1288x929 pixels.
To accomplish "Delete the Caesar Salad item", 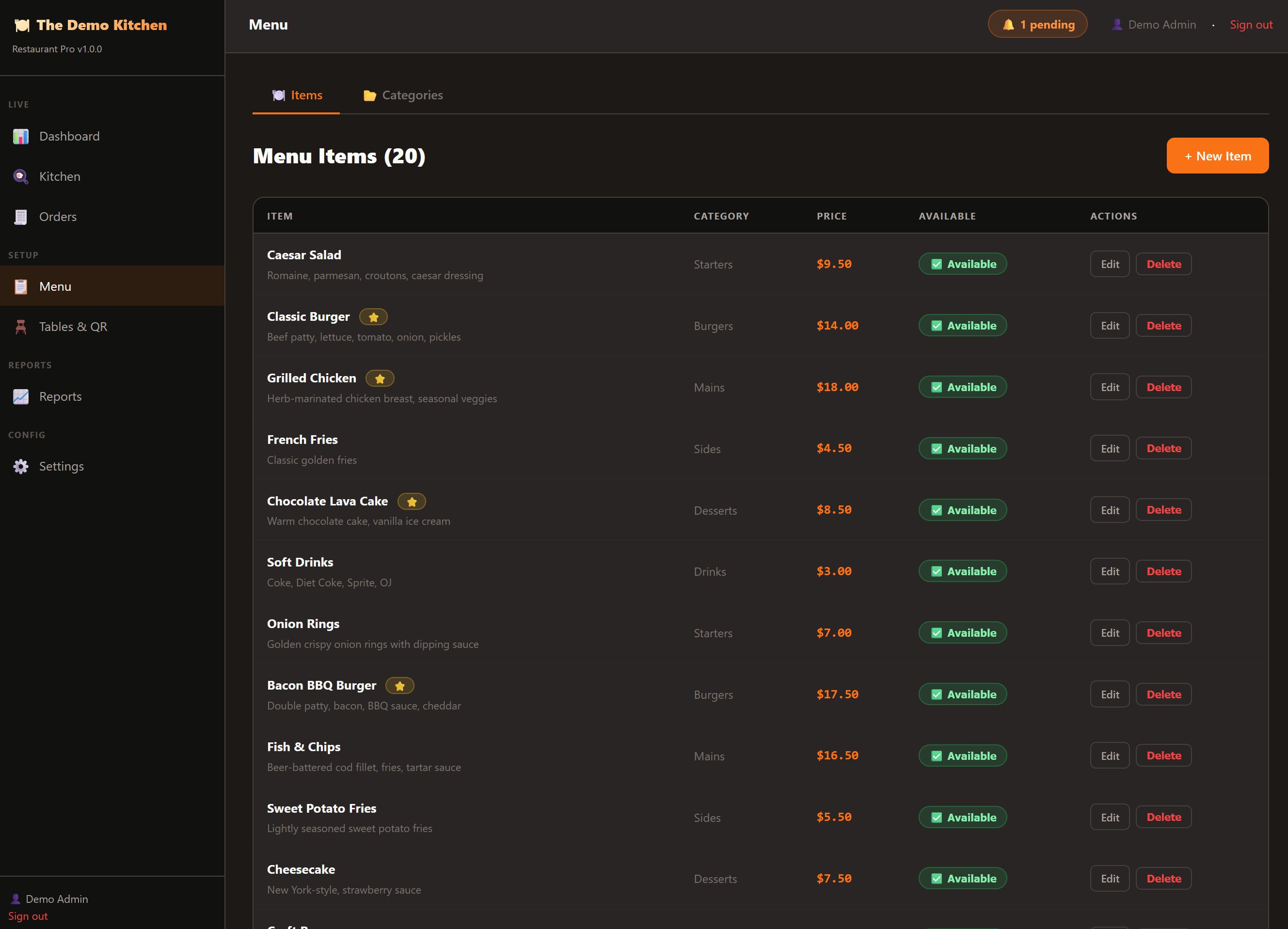I will [x=1163, y=265].
